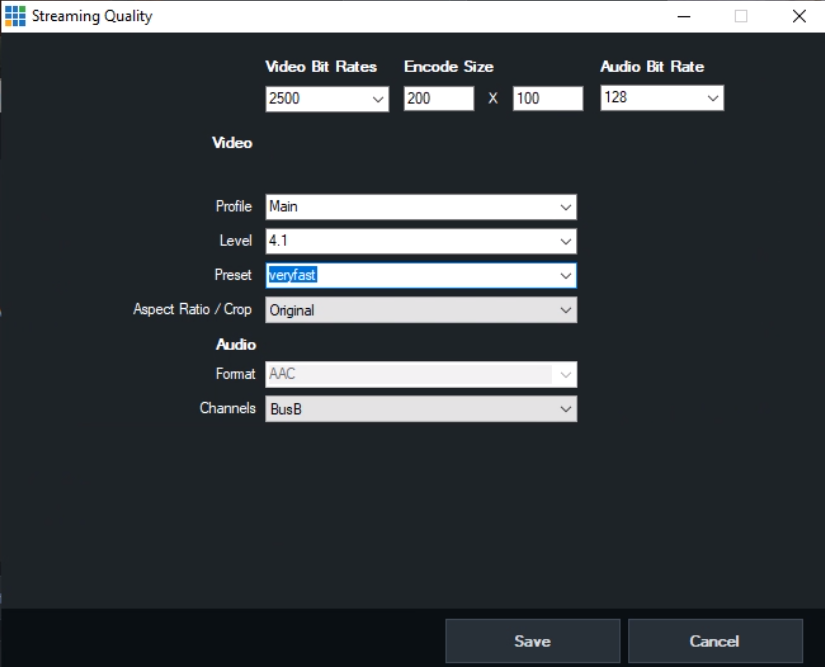The image size is (825, 667).
Task: Expand the Audio Bit Rate dropdown
Action: tap(710, 98)
